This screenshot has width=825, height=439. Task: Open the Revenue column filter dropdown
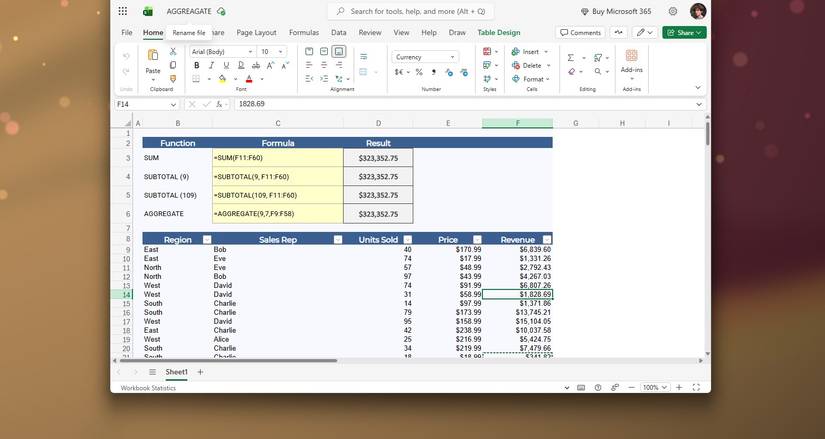(x=547, y=240)
